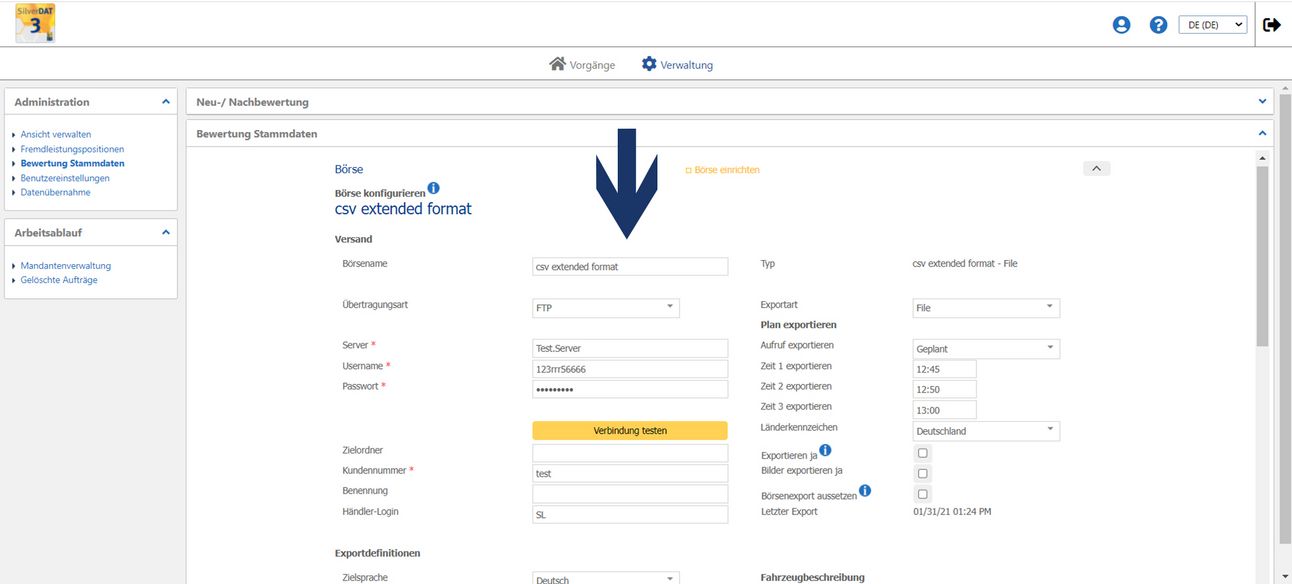Open the help question mark icon
Screen dimensions: 1292x584
[1158, 25]
